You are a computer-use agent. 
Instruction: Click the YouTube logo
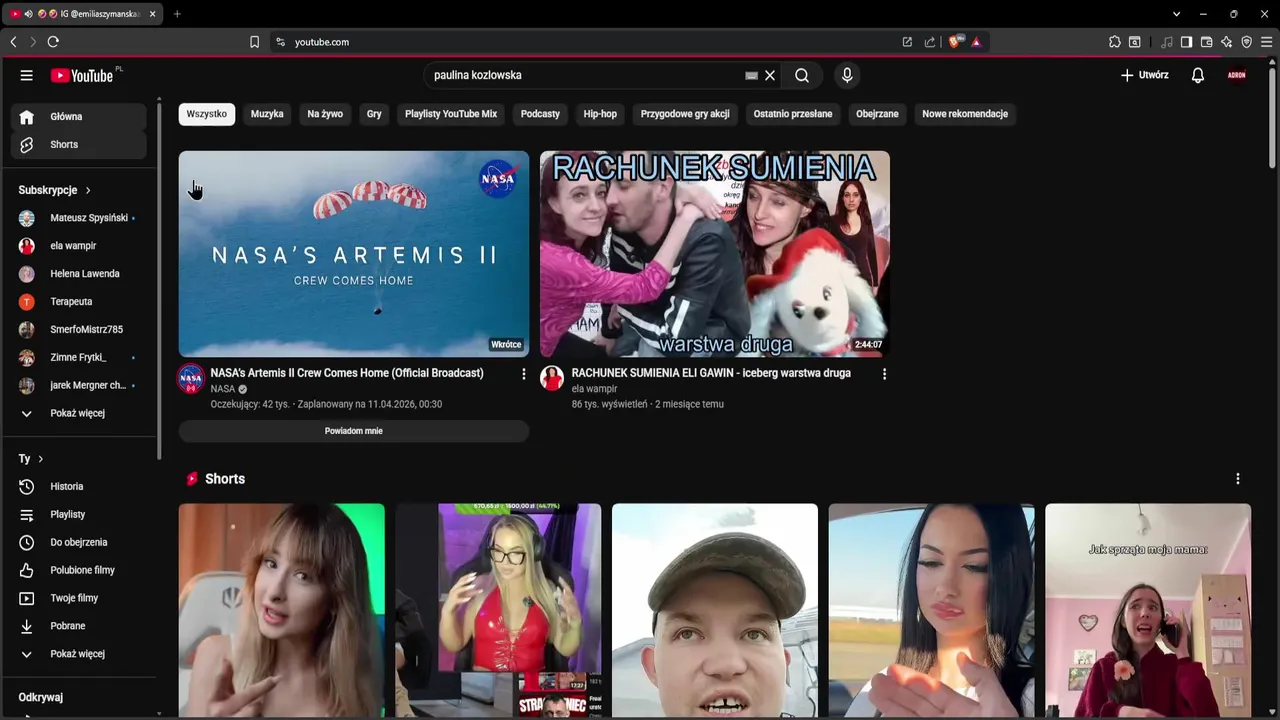coord(82,76)
